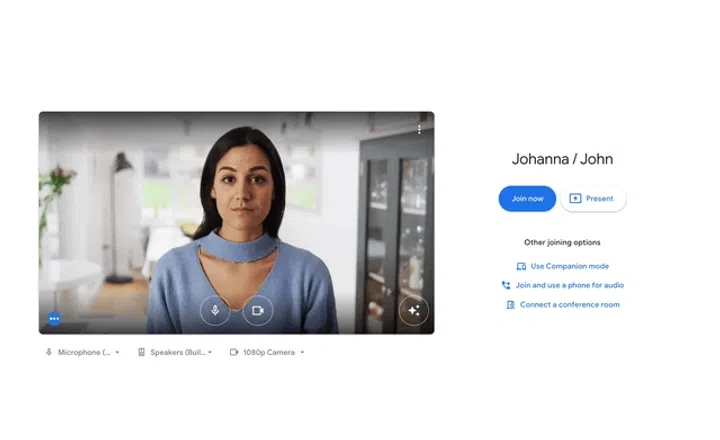Click the Join now button

[527, 198]
